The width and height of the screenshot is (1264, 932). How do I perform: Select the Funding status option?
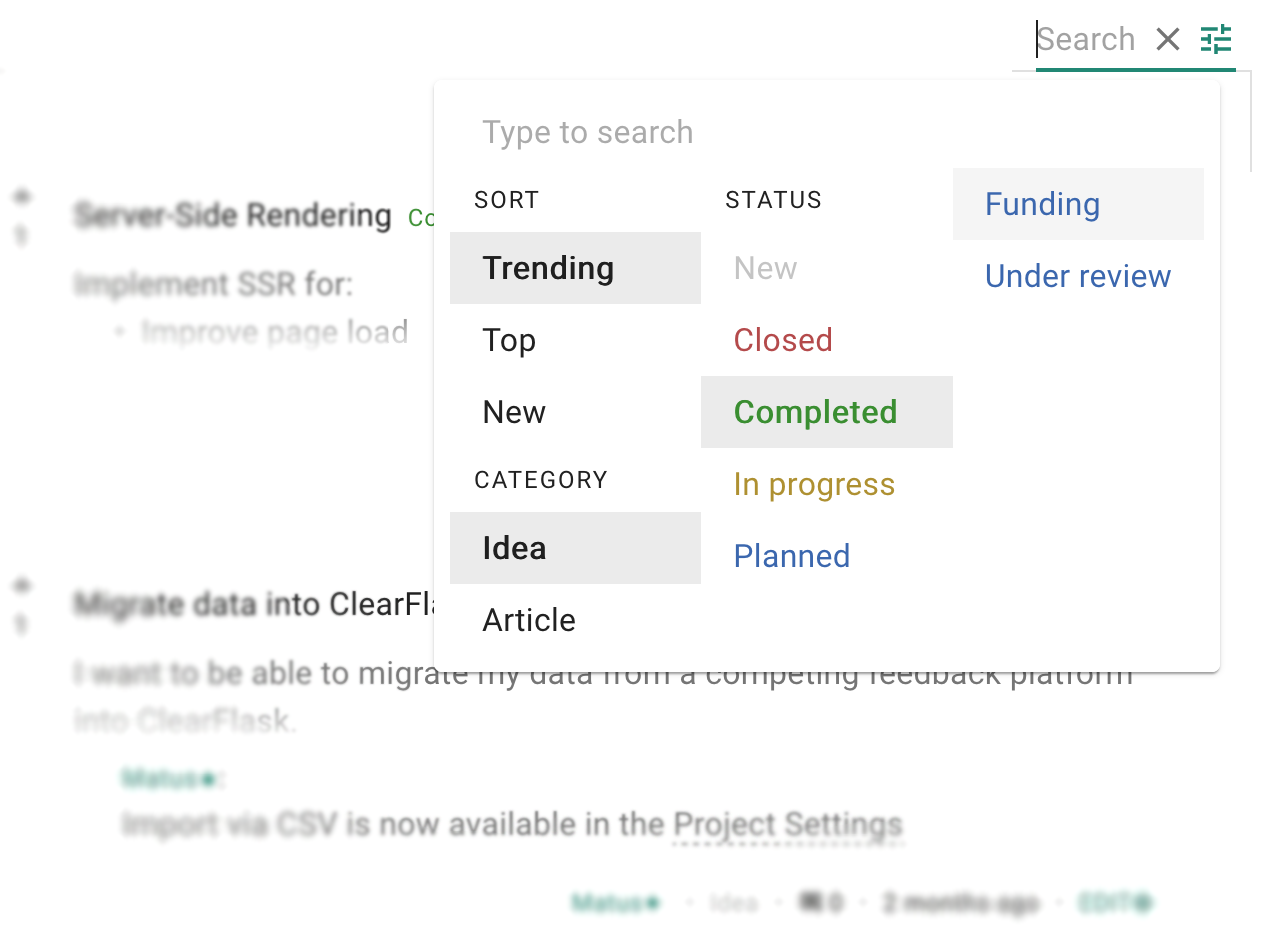1078,204
